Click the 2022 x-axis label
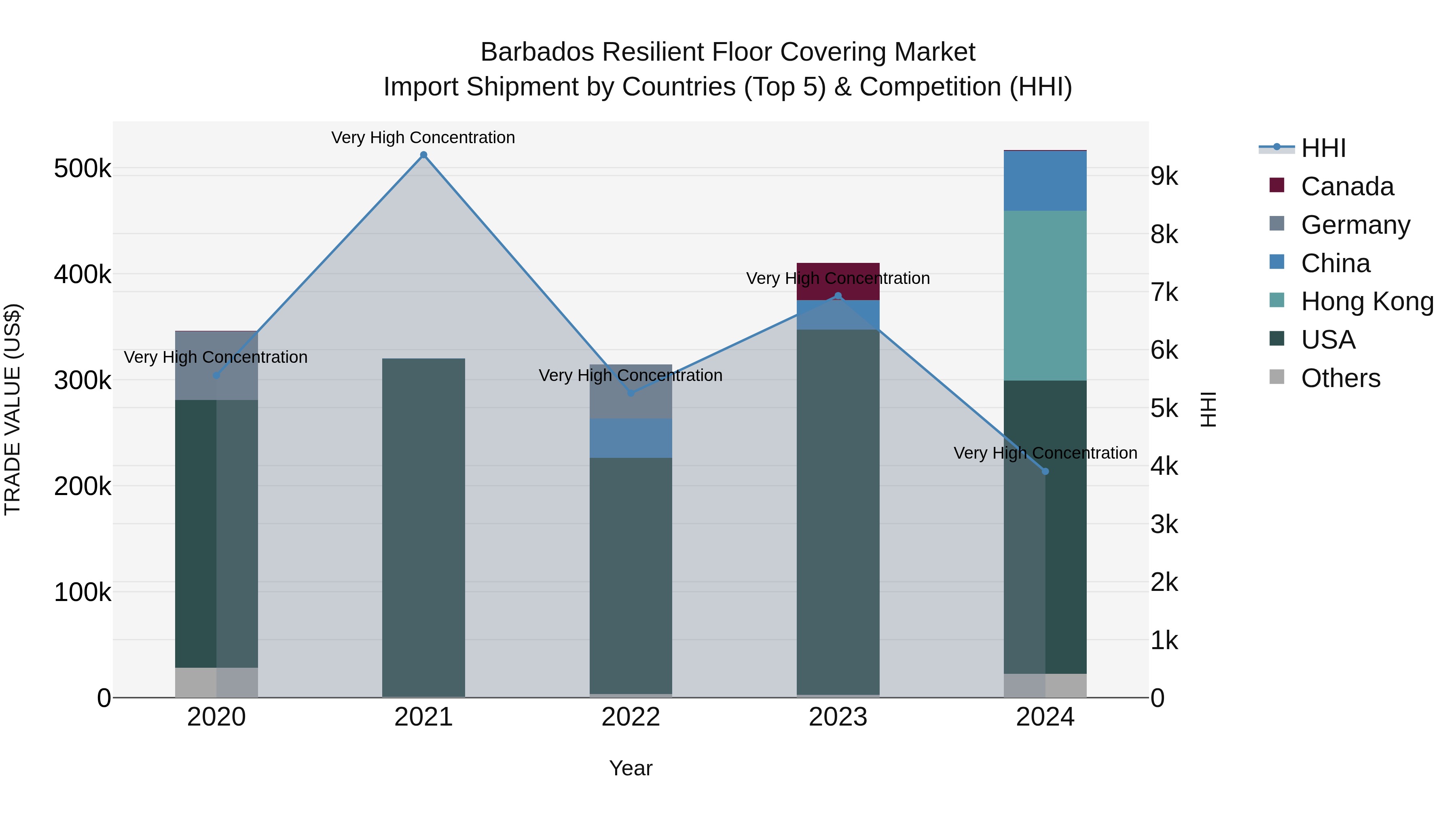 click(631, 717)
